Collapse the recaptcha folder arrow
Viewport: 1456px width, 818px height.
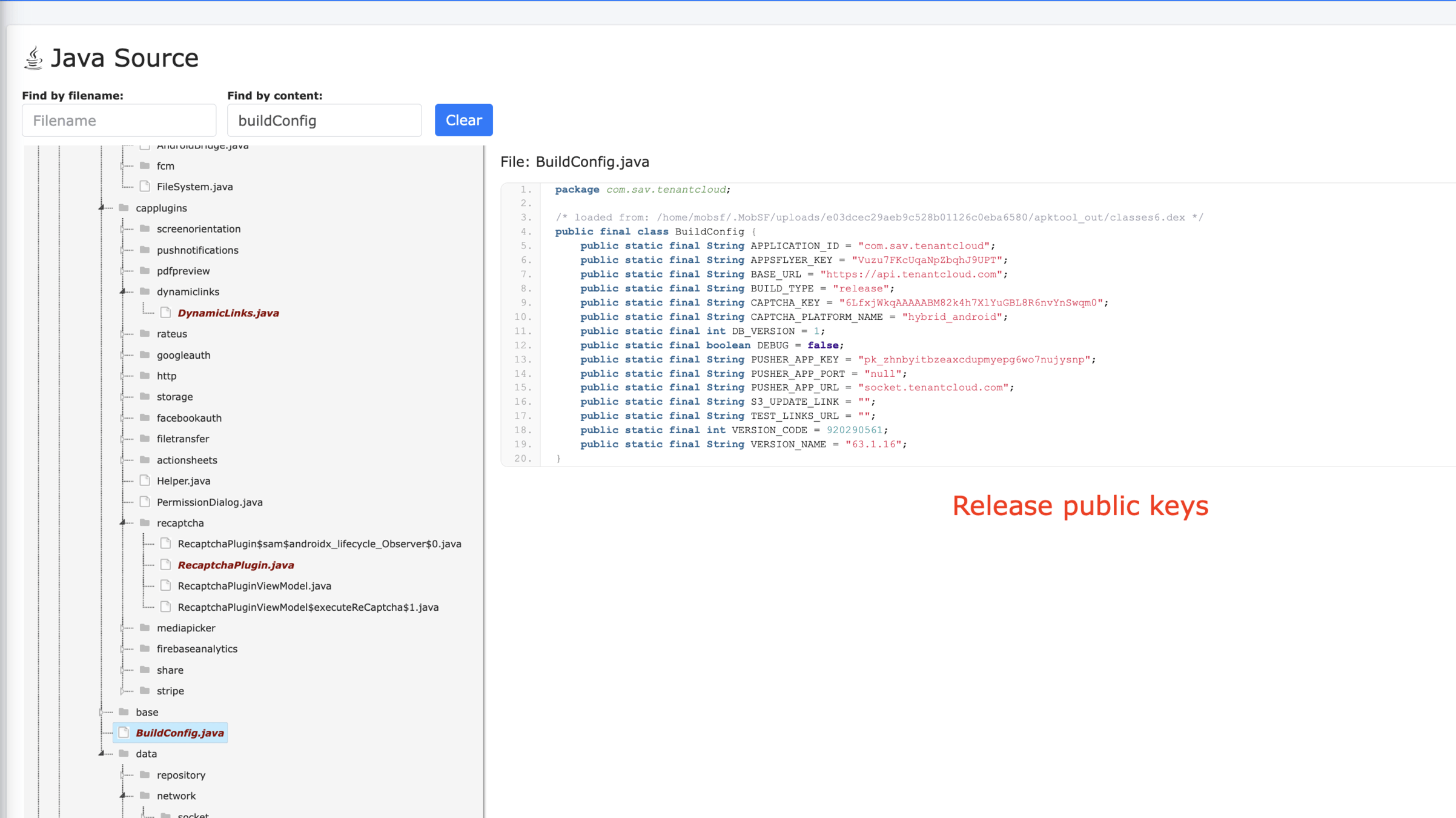pos(123,522)
